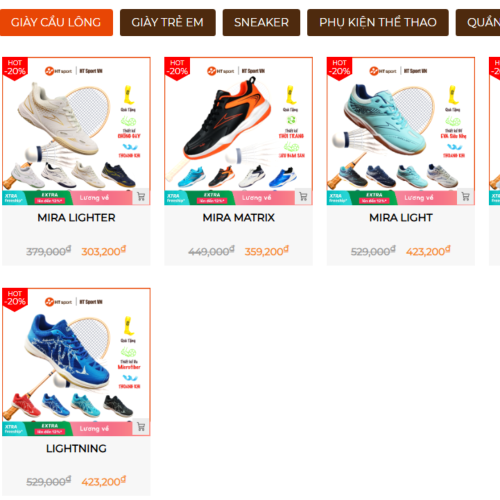Click HOT -20% badge on MIRA LIGHTER
This screenshot has width=500, height=500.
[15, 69]
